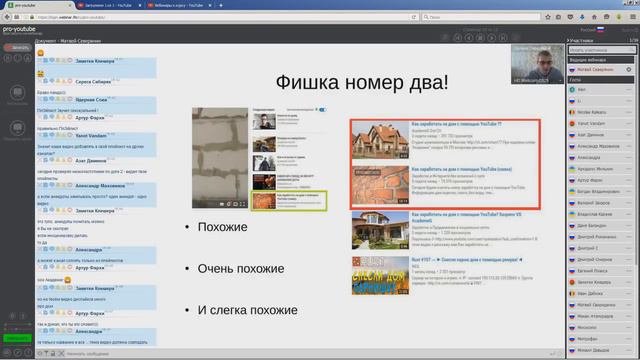
Task: Open gear settings for host Матвей Северянин
Action: tap(629, 69)
